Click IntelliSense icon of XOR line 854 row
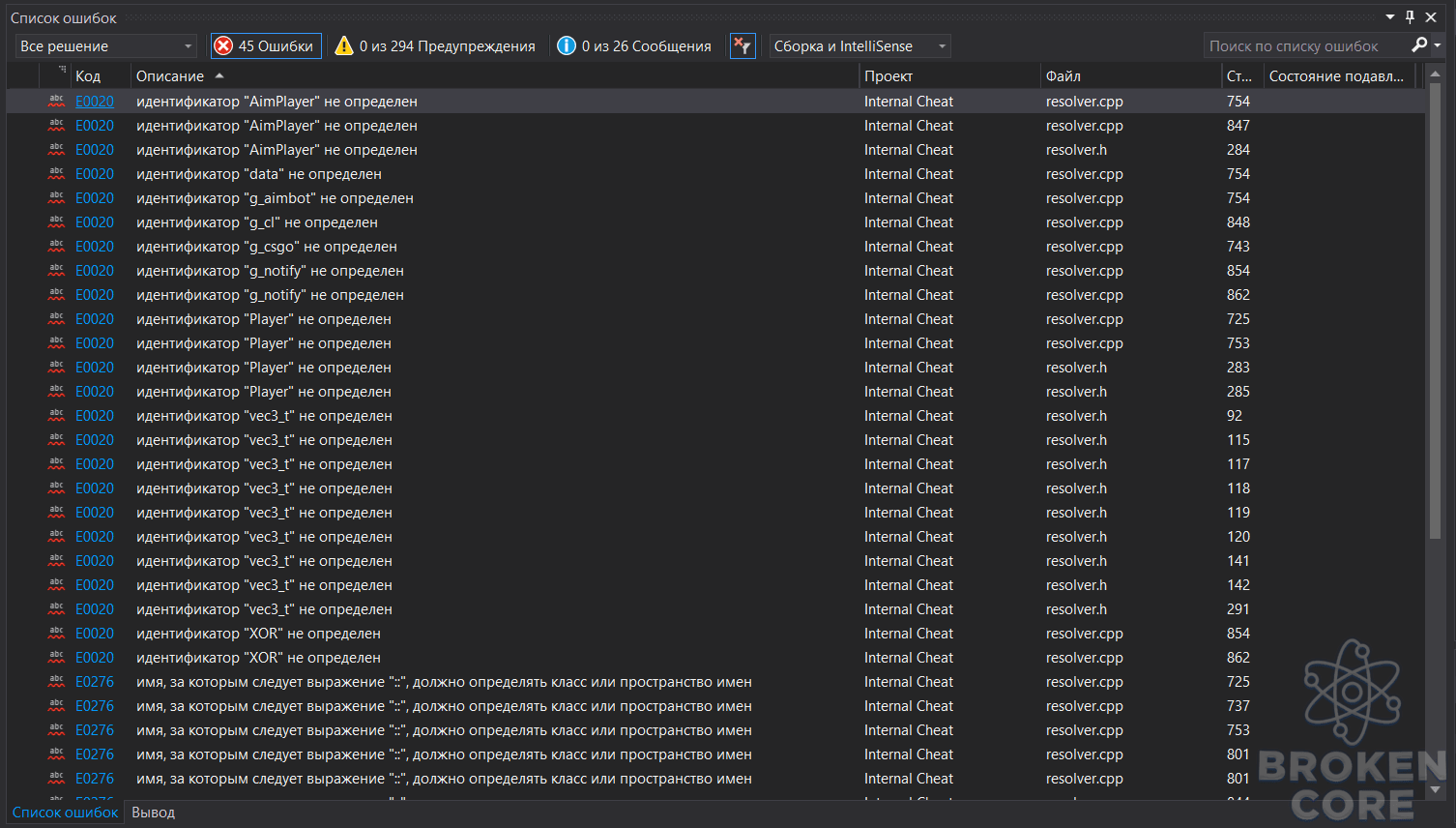This screenshot has width=1456, height=828. [56, 633]
